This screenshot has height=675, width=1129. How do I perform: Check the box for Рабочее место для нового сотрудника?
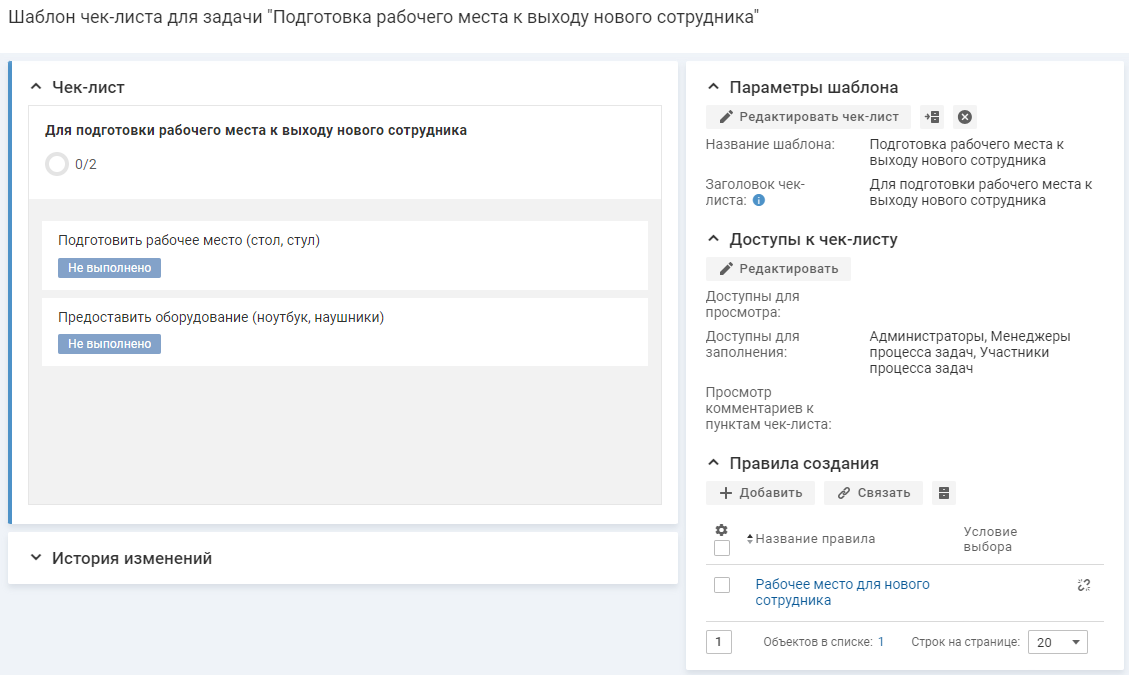click(x=722, y=585)
